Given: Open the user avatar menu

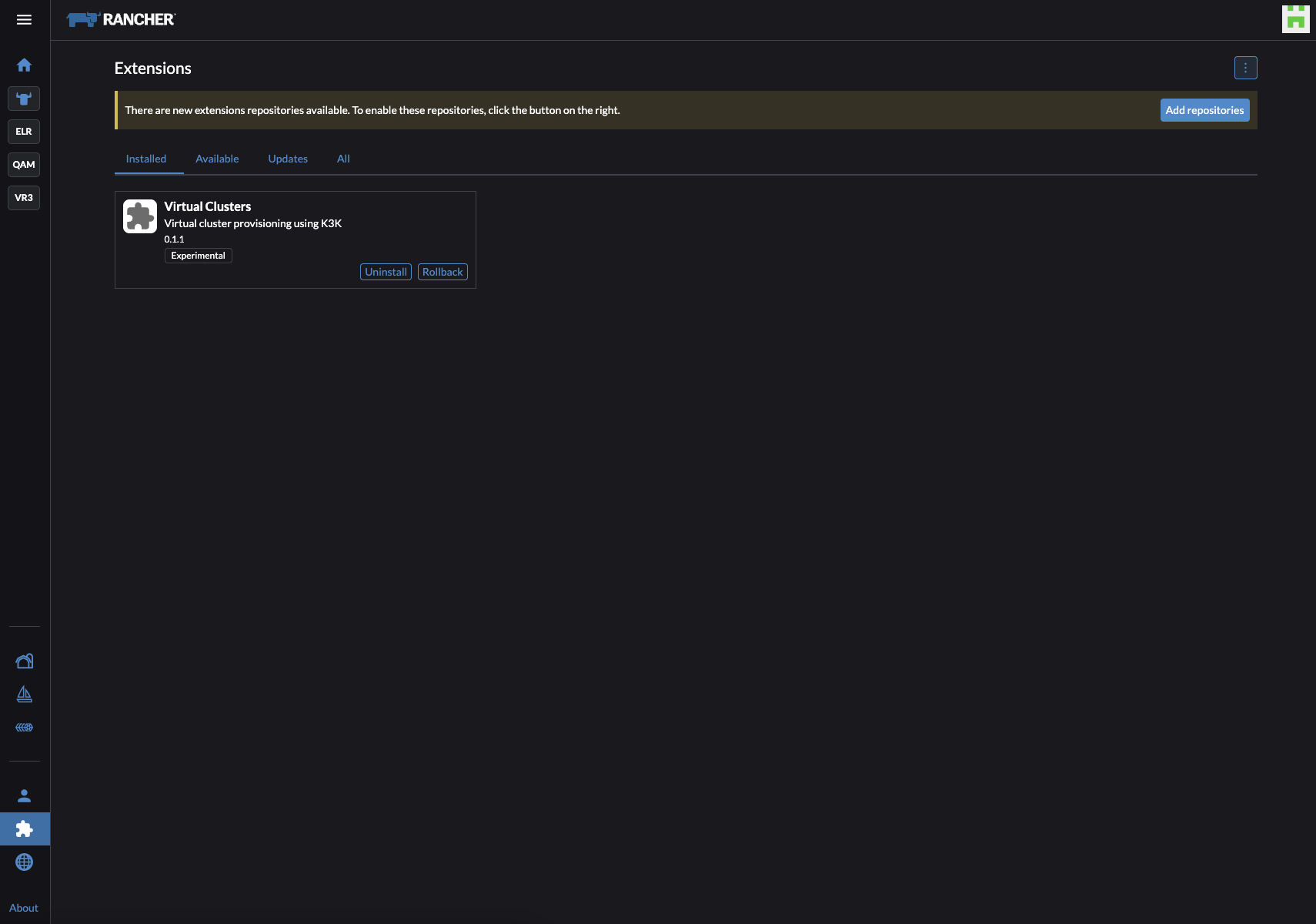Looking at the screenshot, I should pos(1295,19).
